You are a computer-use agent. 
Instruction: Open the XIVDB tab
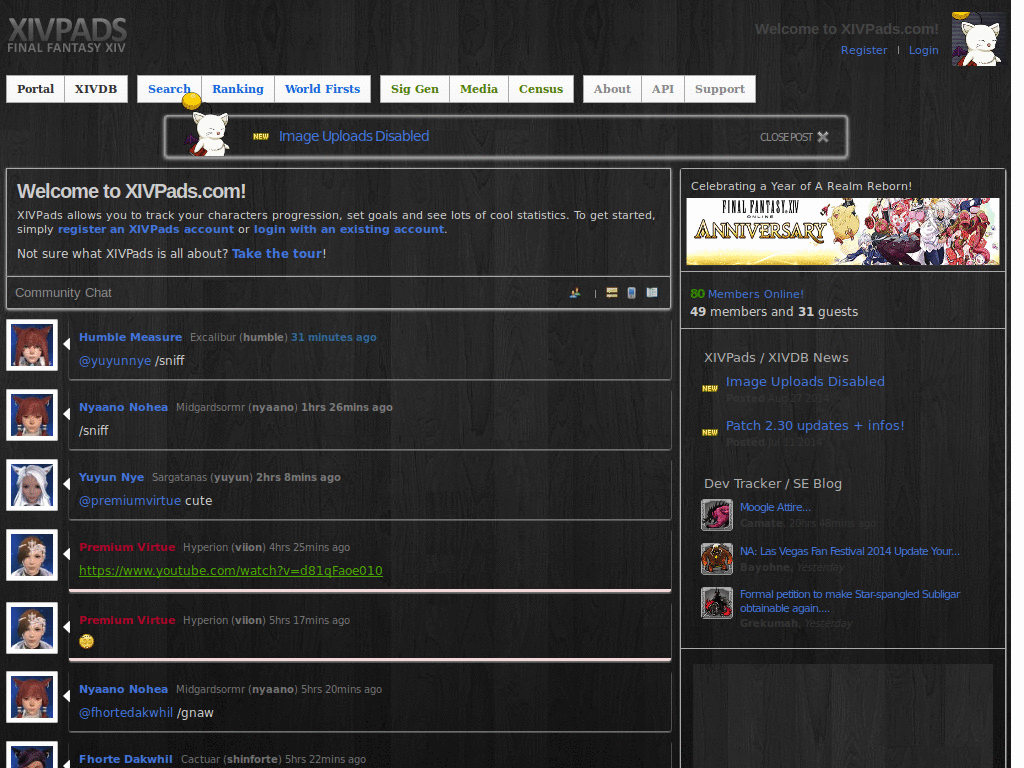pos(95,89)
